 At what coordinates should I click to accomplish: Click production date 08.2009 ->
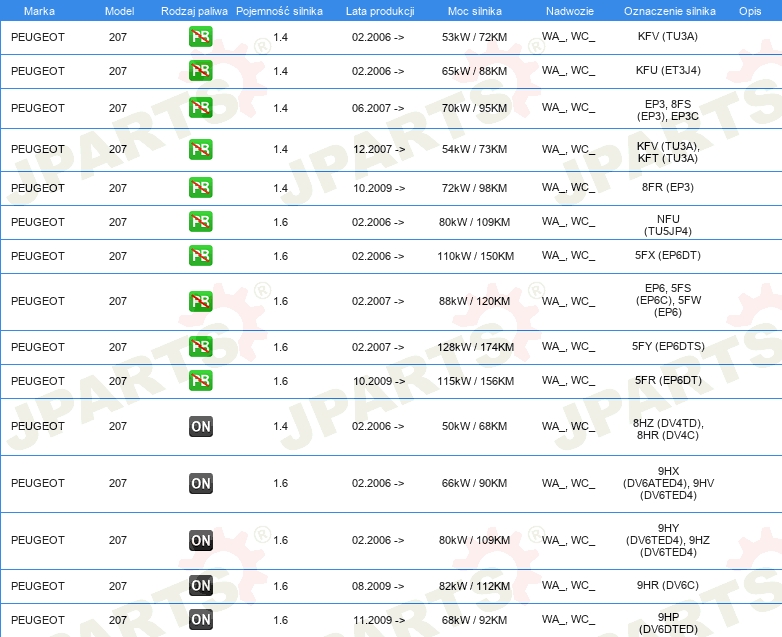point(378,586)
